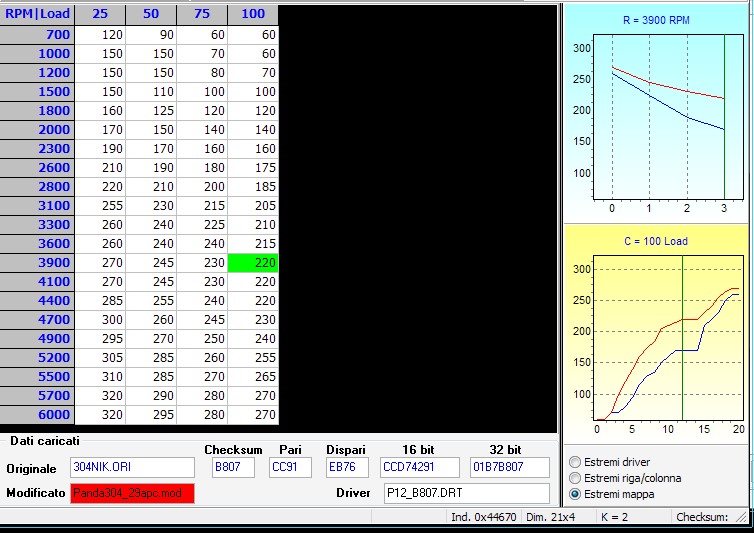Click cell 125 in row 1800
Viewport: 754px width, 533px height.
coord(151,111)
